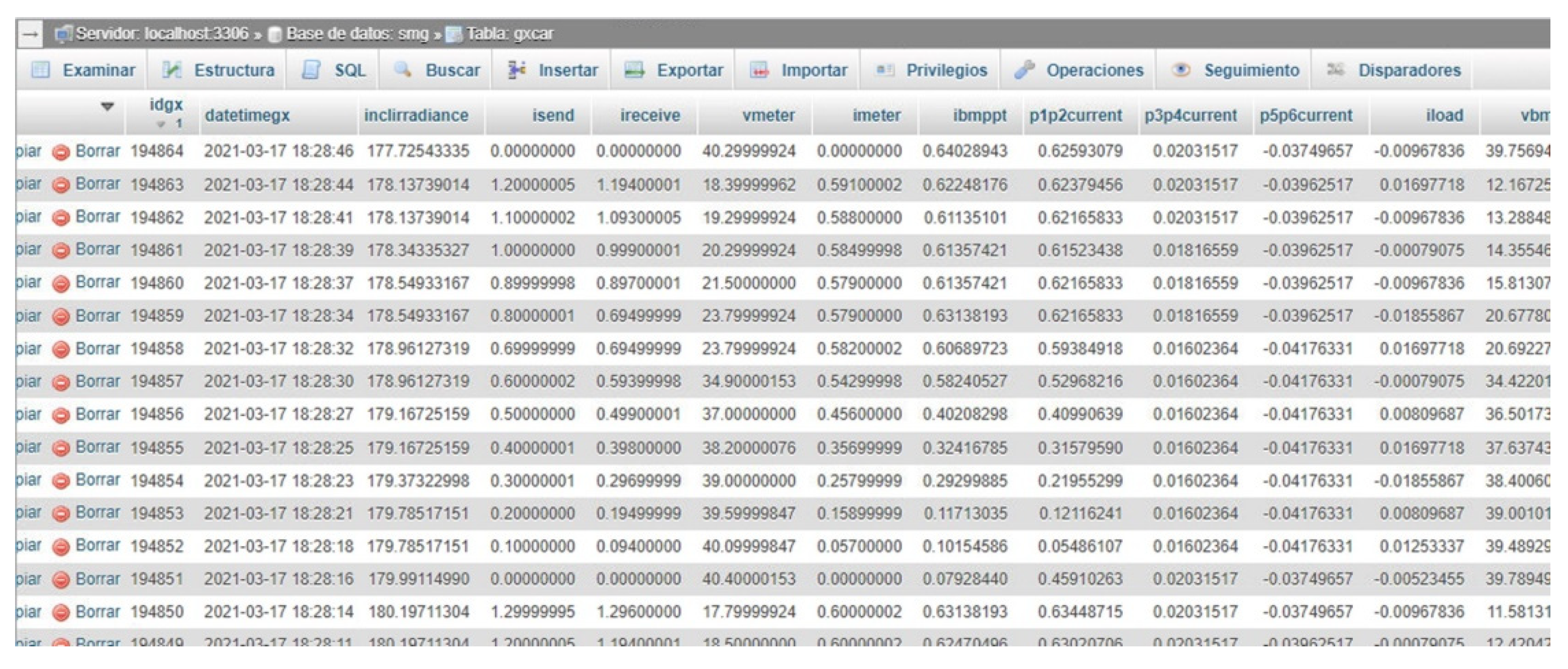Click the Exportar tab icon
Viewport: 1568px width, 669px height.
[x=634, y=70]
